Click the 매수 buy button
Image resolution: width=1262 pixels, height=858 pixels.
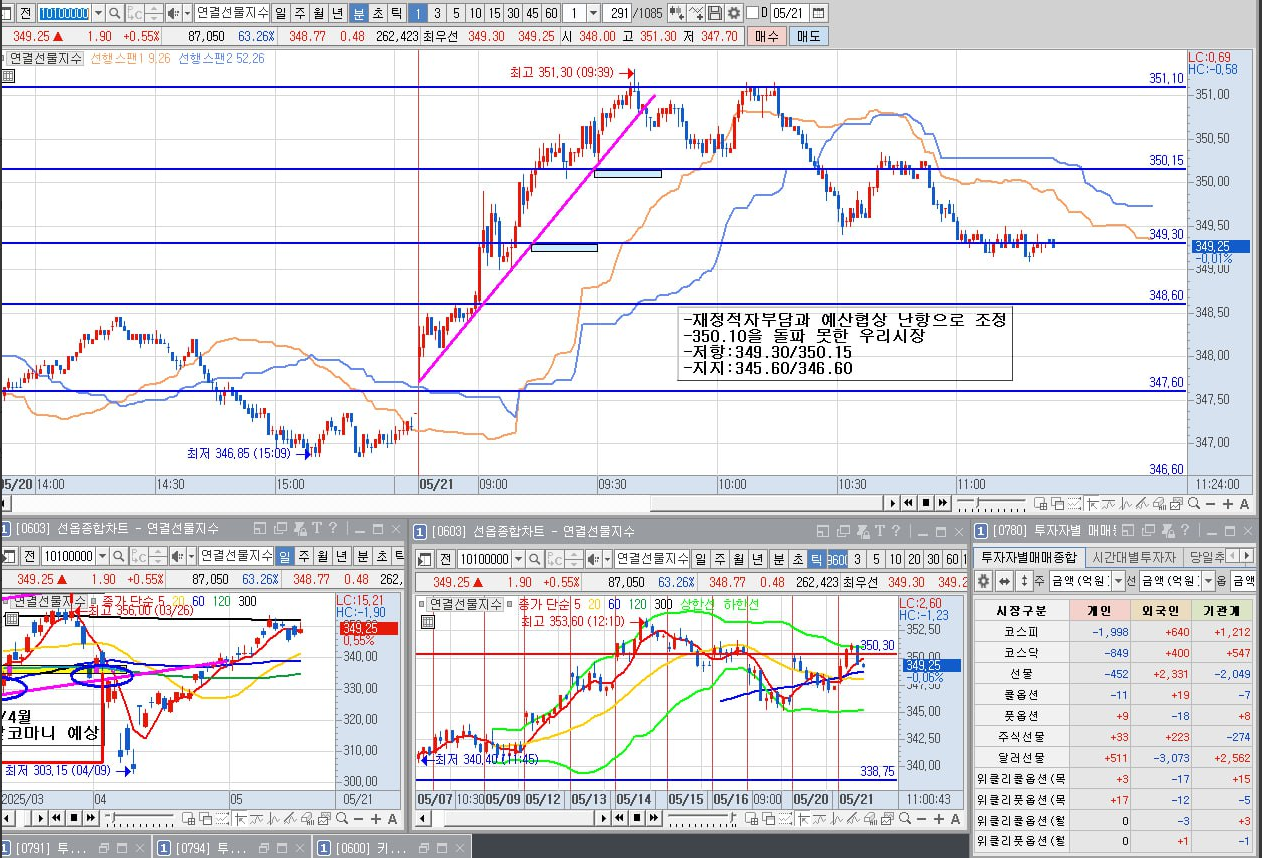coord(765,36)
